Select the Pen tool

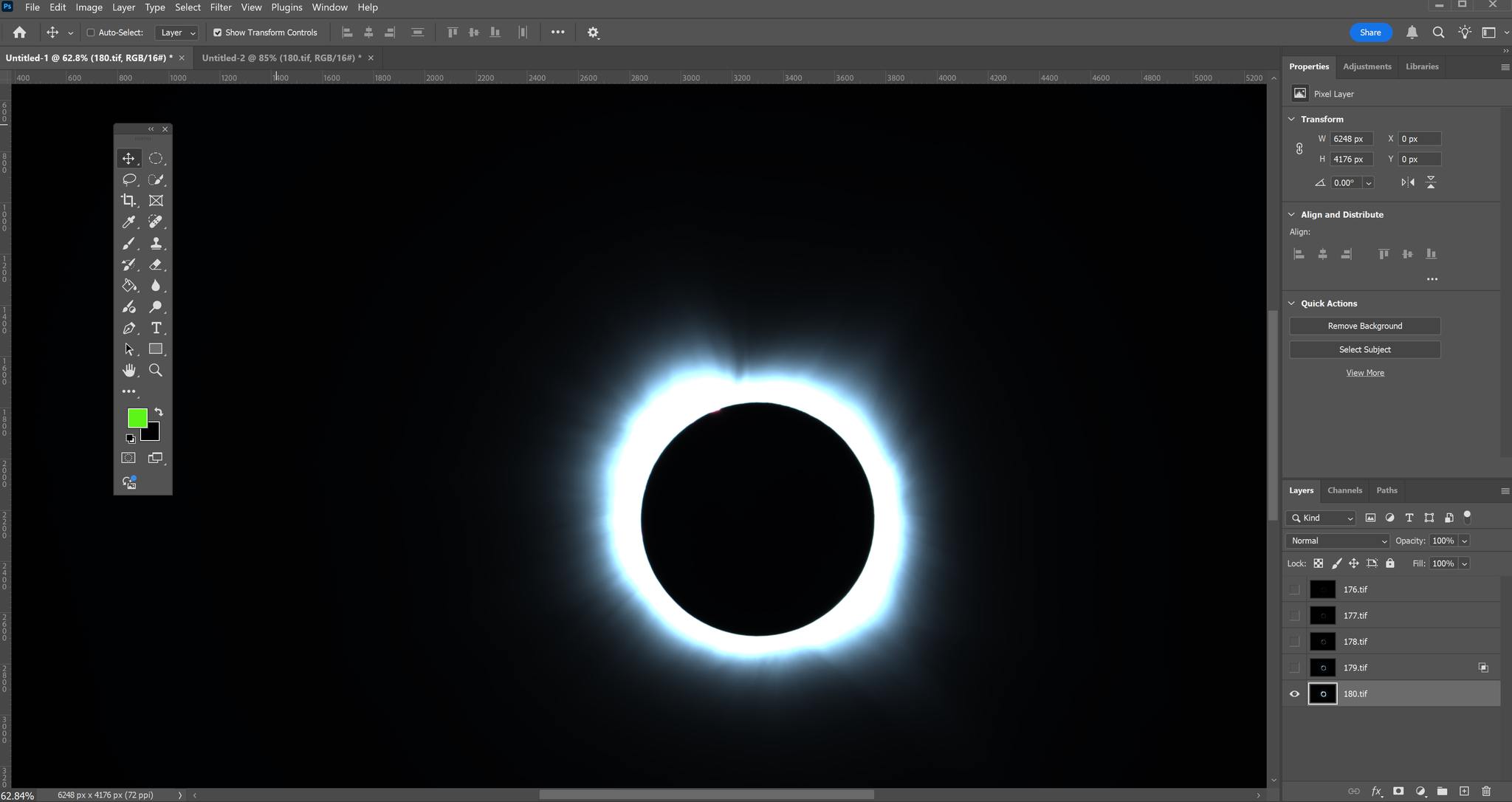(128, 328)
